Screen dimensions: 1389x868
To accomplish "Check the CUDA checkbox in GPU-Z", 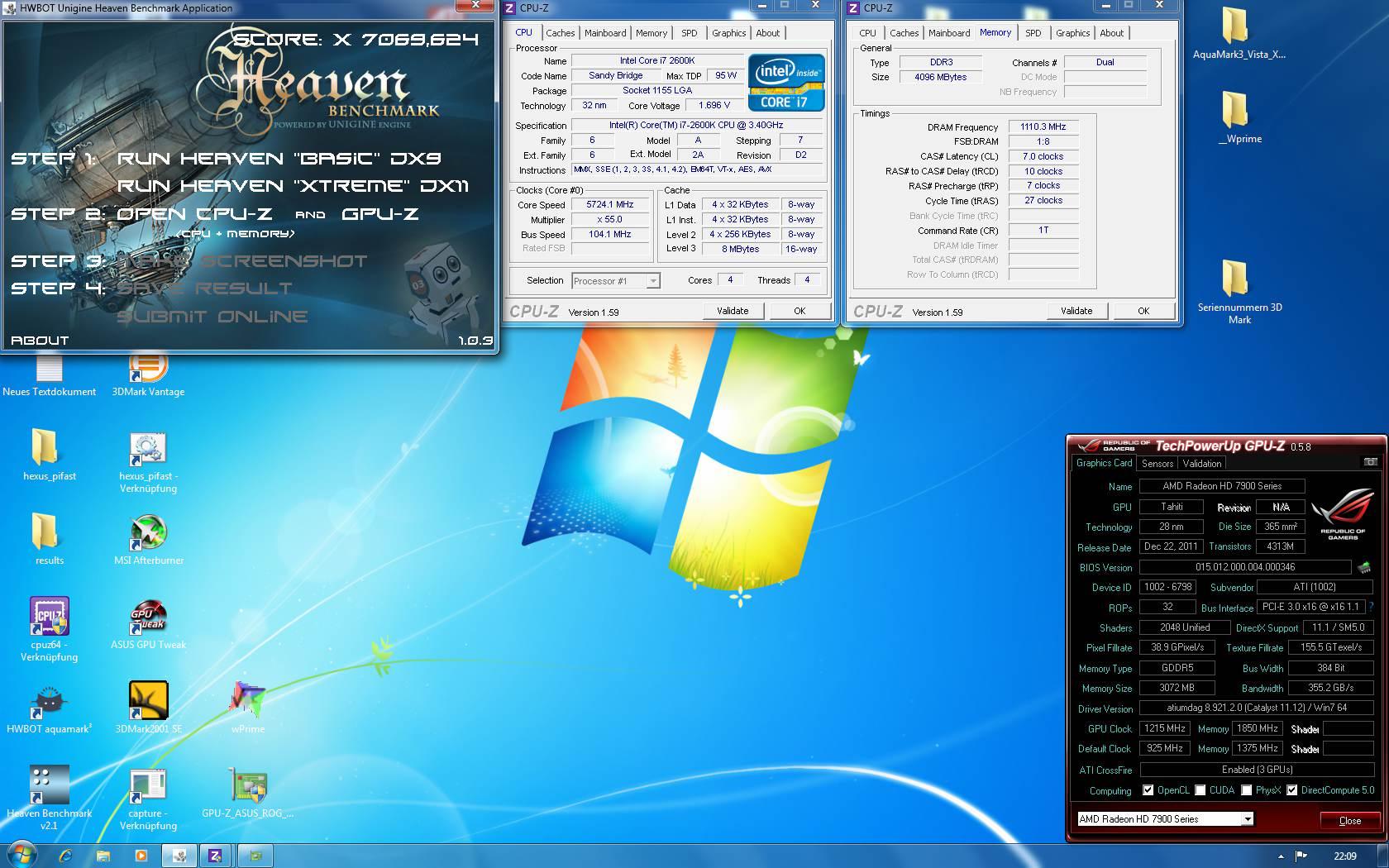I will (x=1200, y=790).
